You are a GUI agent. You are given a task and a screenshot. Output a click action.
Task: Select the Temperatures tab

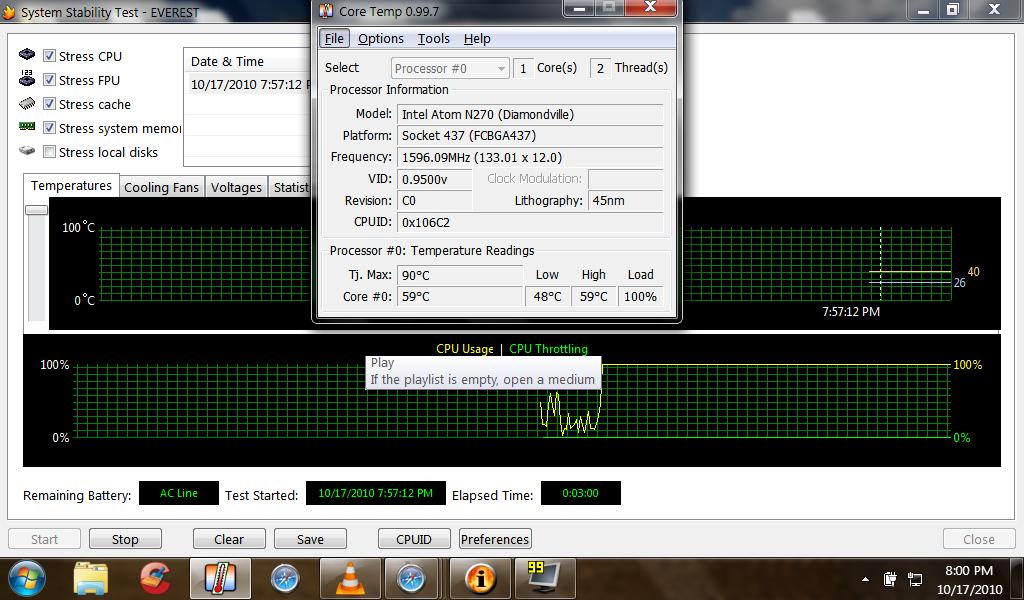pyautogui.click(x=71, y=185)
